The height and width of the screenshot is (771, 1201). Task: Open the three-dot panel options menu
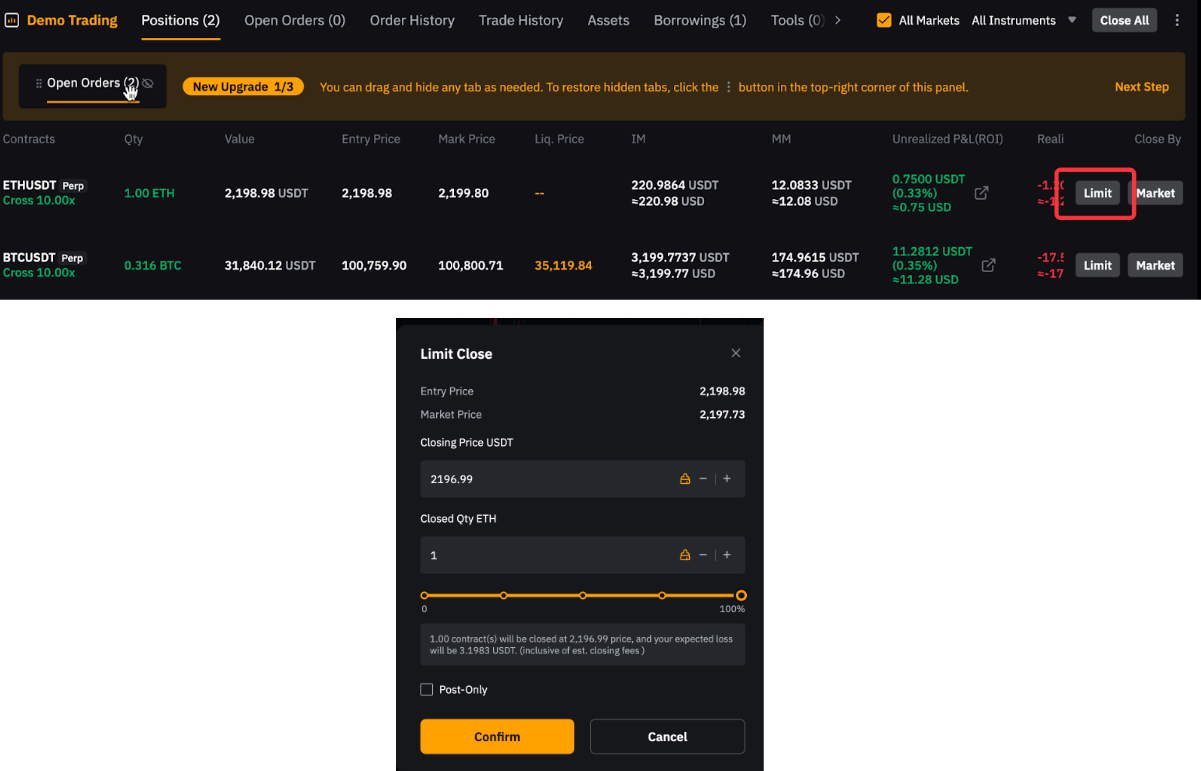1177,20
